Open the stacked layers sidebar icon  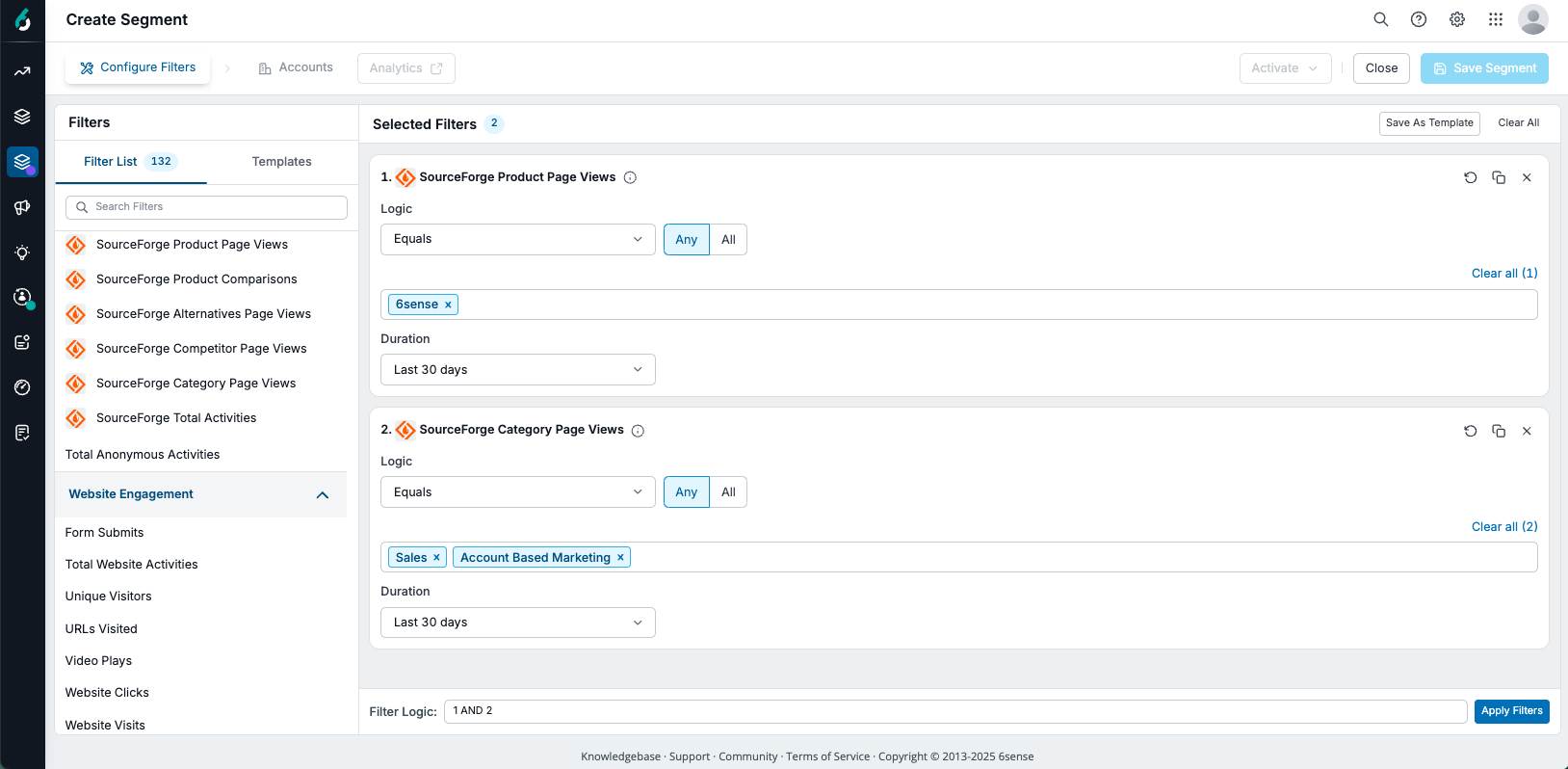coord(22,117)
